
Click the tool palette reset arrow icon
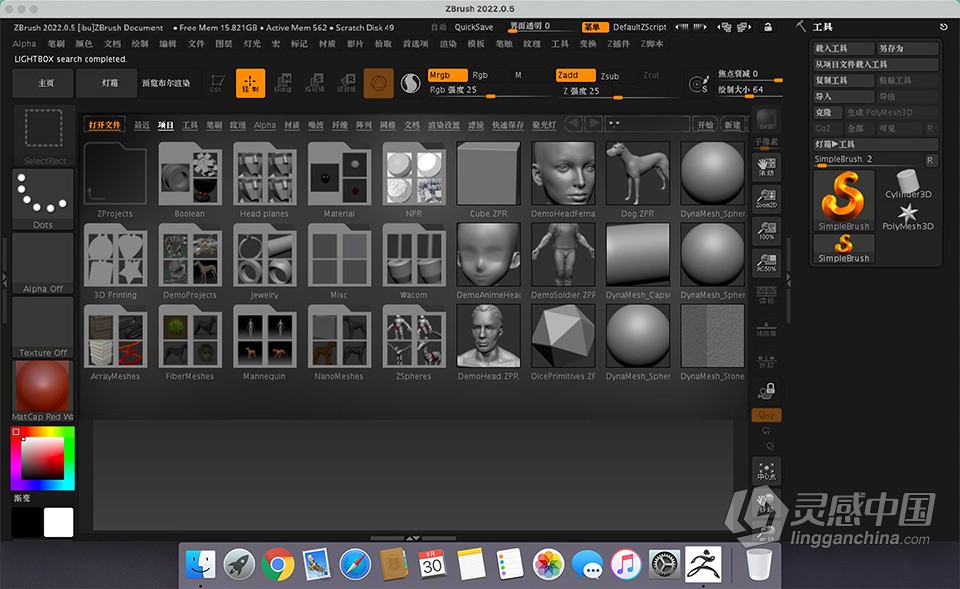(943, 27)
